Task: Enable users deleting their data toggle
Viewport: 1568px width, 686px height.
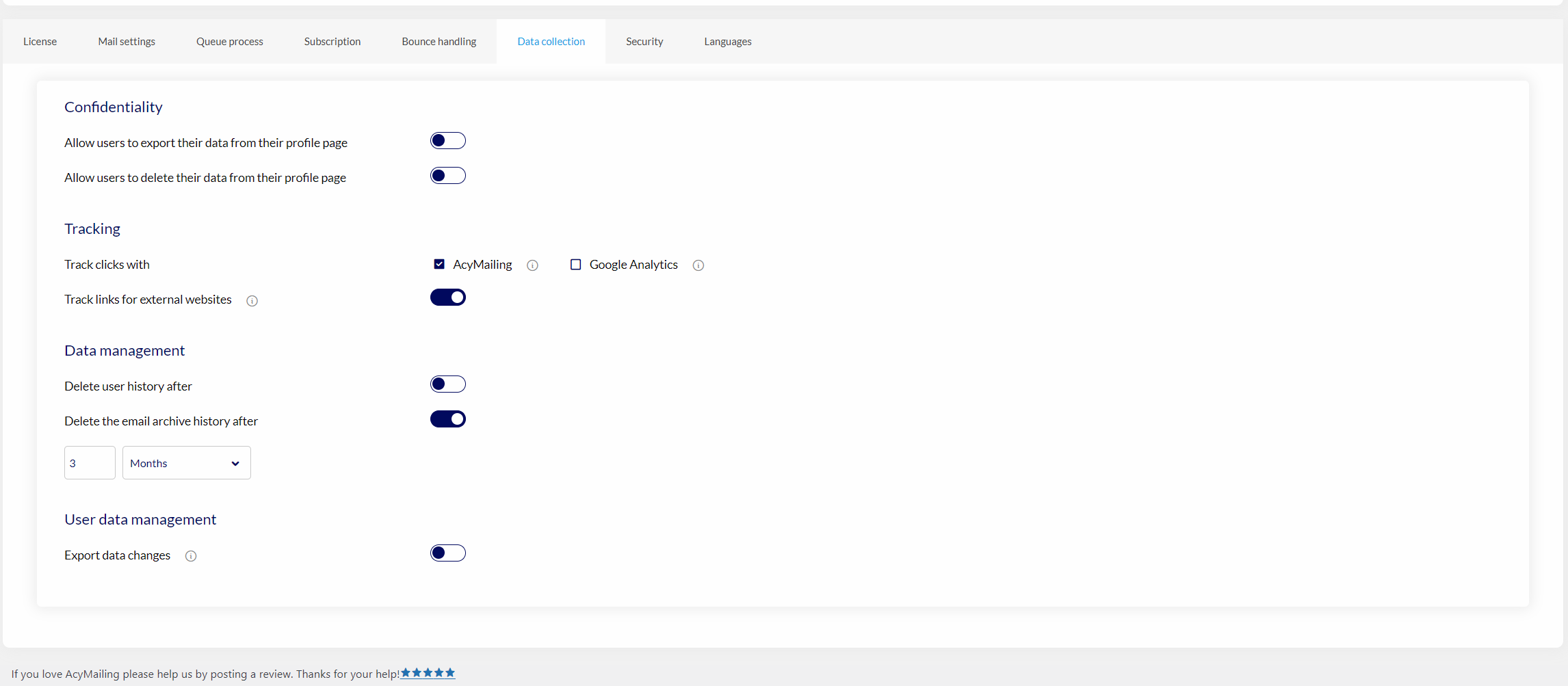Action: pyautogui.click(x=448, y=176)
